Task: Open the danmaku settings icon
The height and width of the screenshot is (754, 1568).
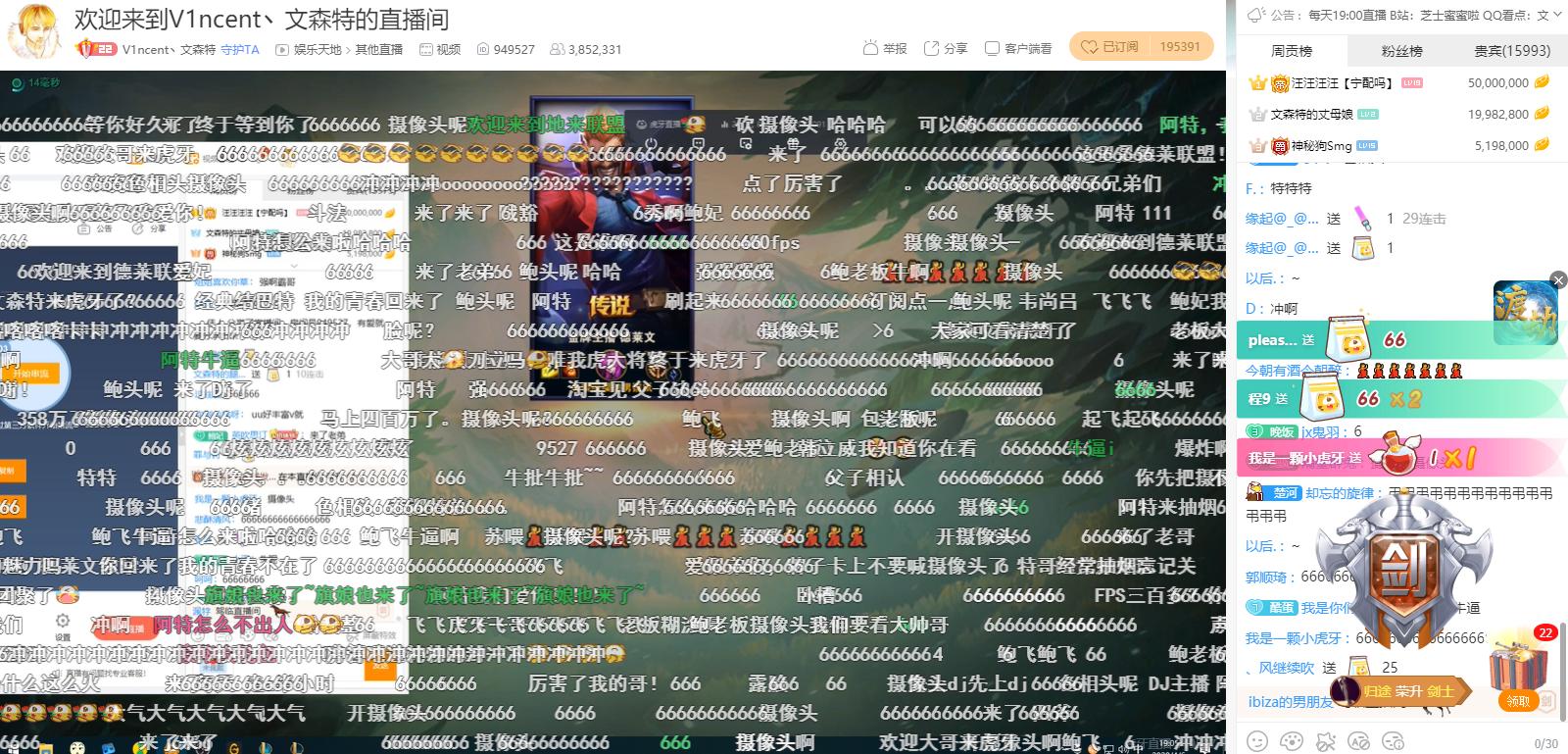Action: (1393, 741)
